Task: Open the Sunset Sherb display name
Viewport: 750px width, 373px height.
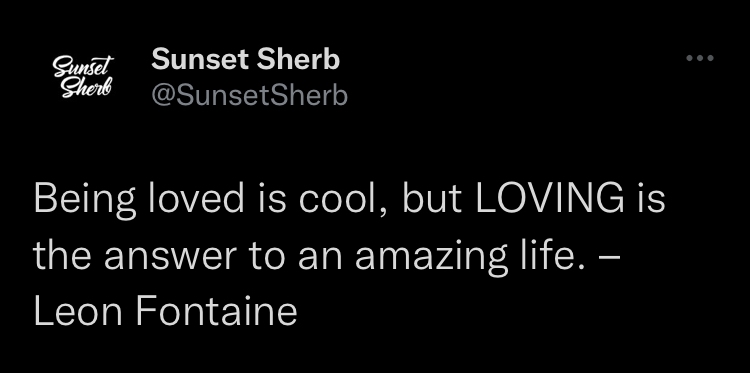Action: pyautogui.click(x=245, y=60)
